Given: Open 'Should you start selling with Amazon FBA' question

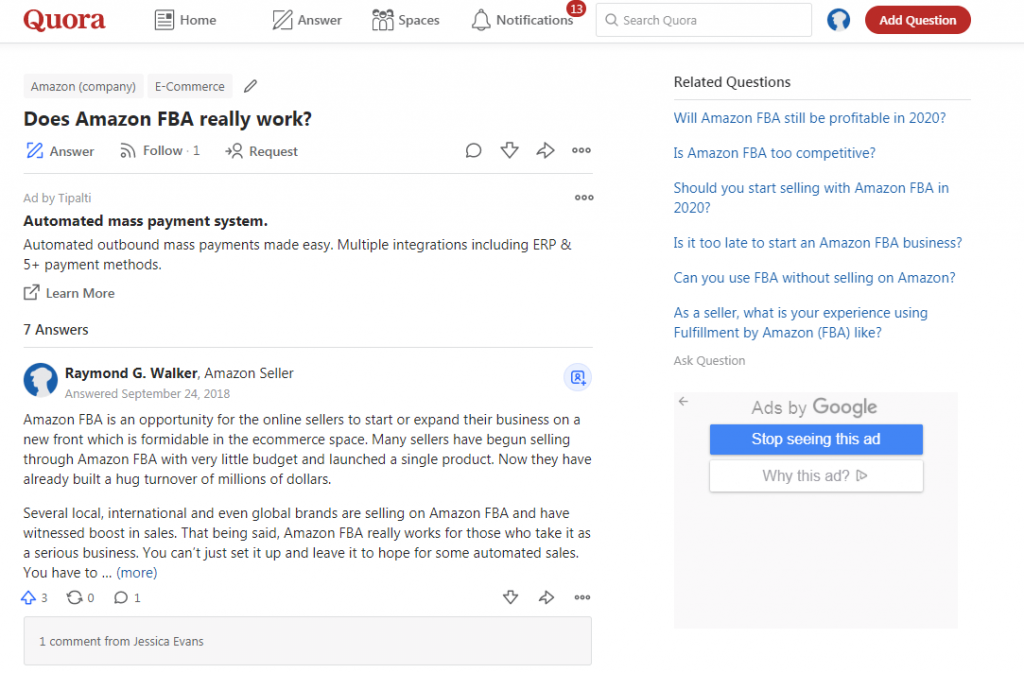Looking at the screenshot, I should [x=811, y=198].
